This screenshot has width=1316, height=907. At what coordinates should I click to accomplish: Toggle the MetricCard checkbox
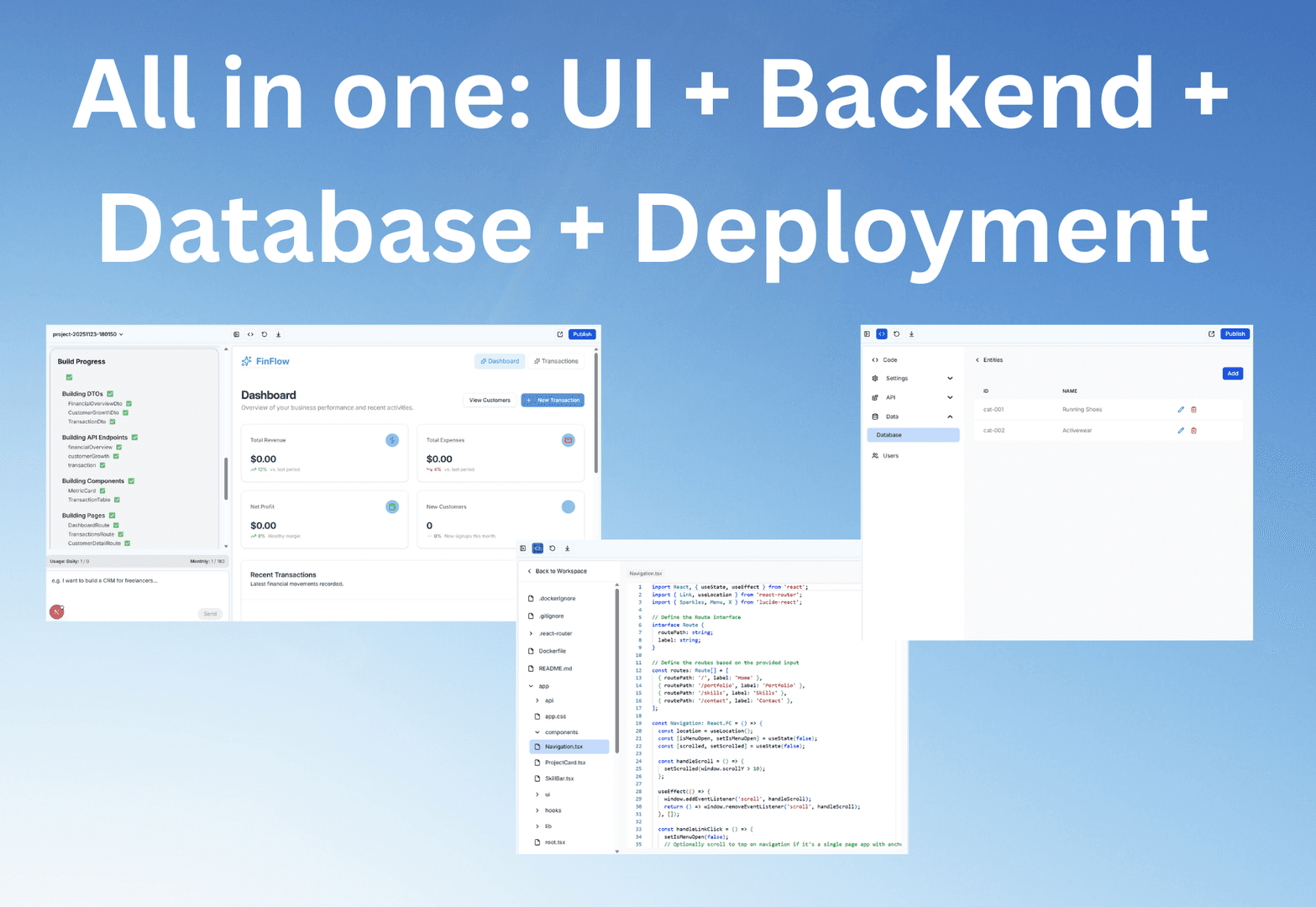(x=102, y=490)
